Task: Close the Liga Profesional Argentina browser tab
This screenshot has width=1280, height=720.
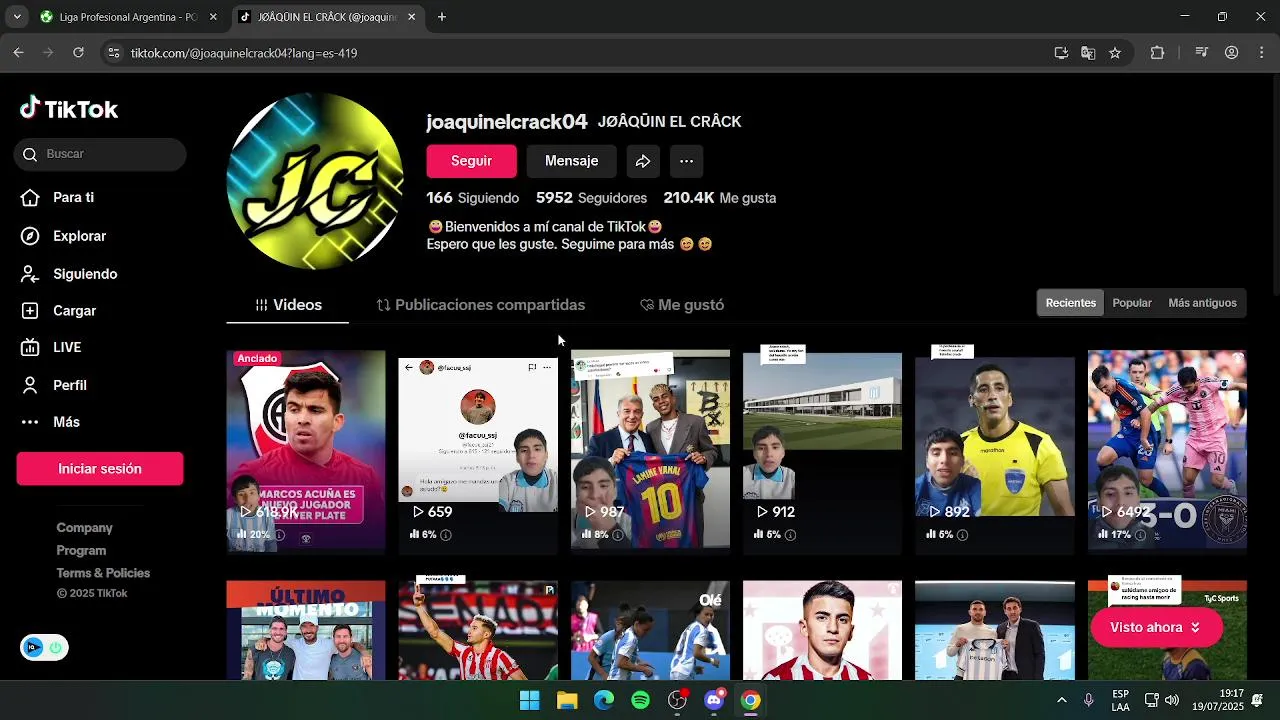Action: pyautogui.click(x=213, y=17)
